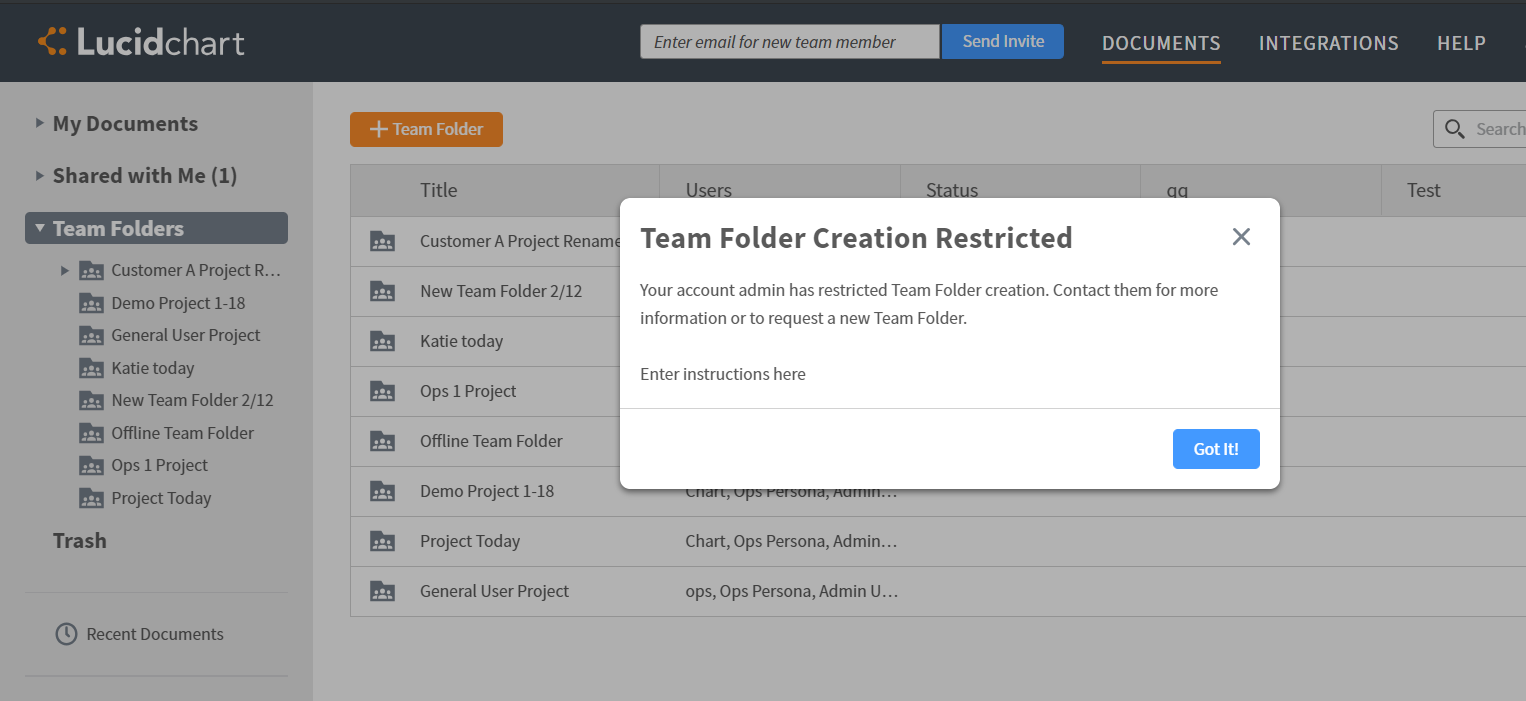Click the Send Invite button
The image size is (1526, 701).
pos(1002,41)
